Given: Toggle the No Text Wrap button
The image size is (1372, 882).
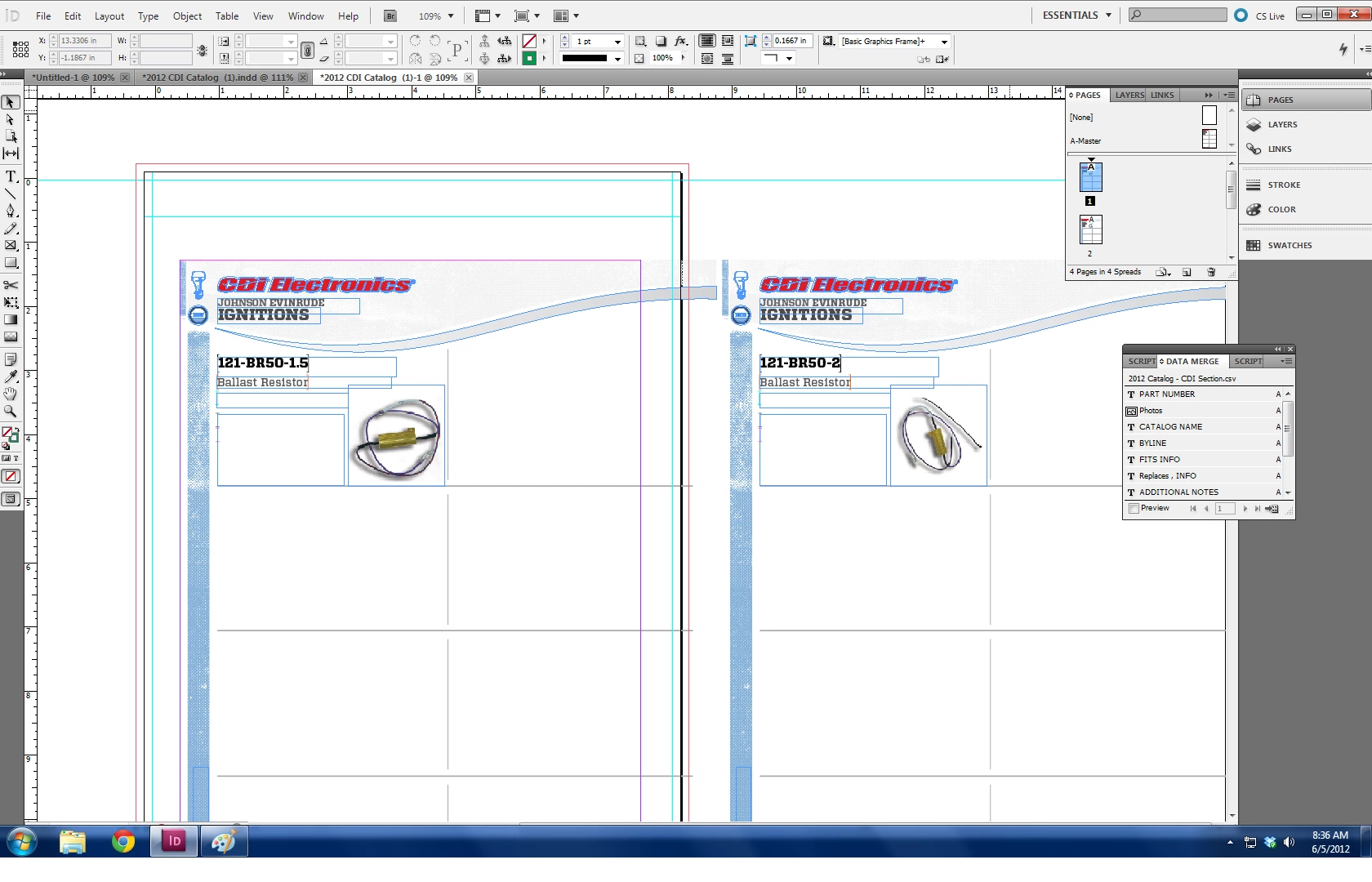Looking at the screenshot, I should coord(707,41).
